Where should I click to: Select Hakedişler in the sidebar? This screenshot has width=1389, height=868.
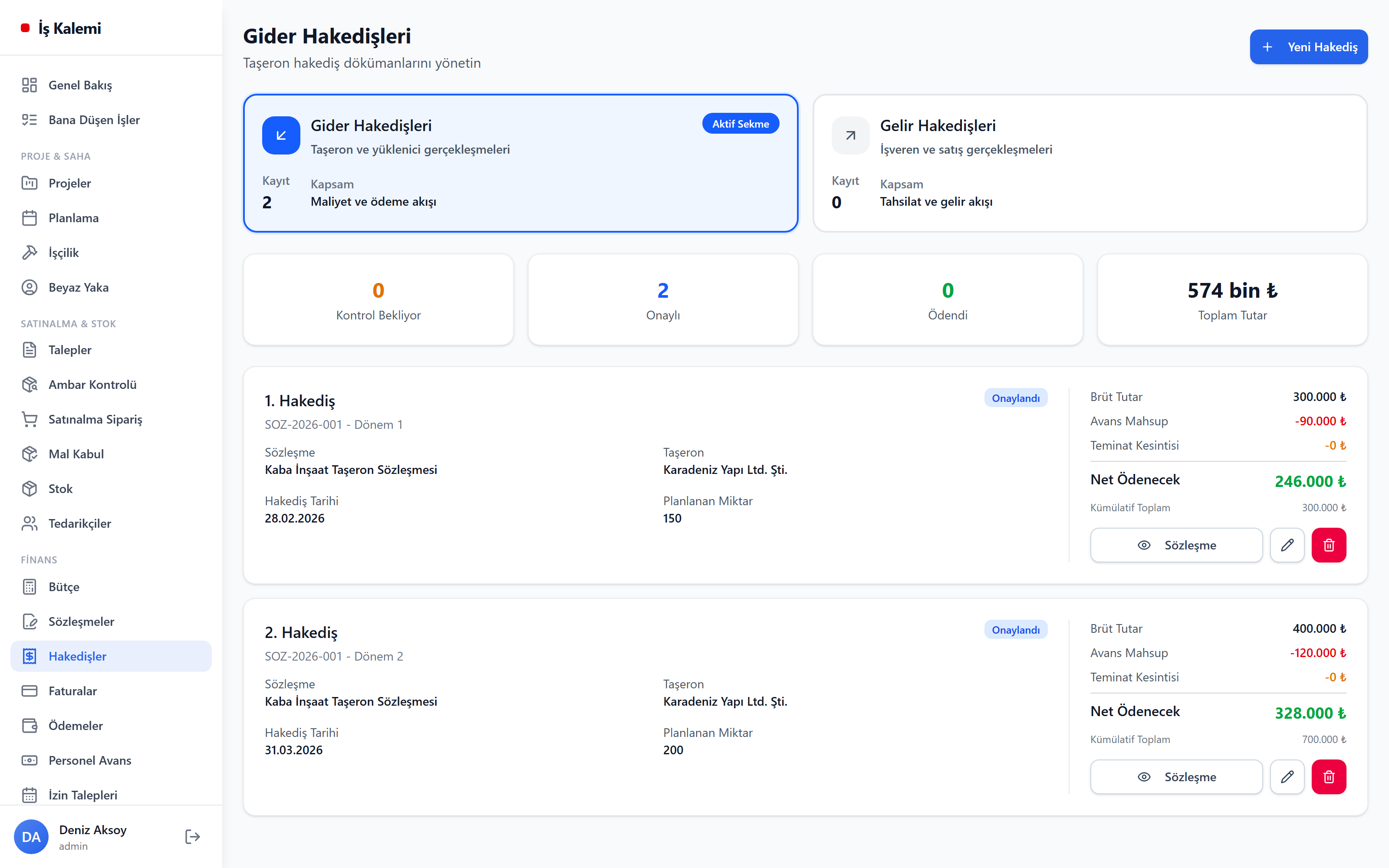pyautogui.click(x=111, y=656)
